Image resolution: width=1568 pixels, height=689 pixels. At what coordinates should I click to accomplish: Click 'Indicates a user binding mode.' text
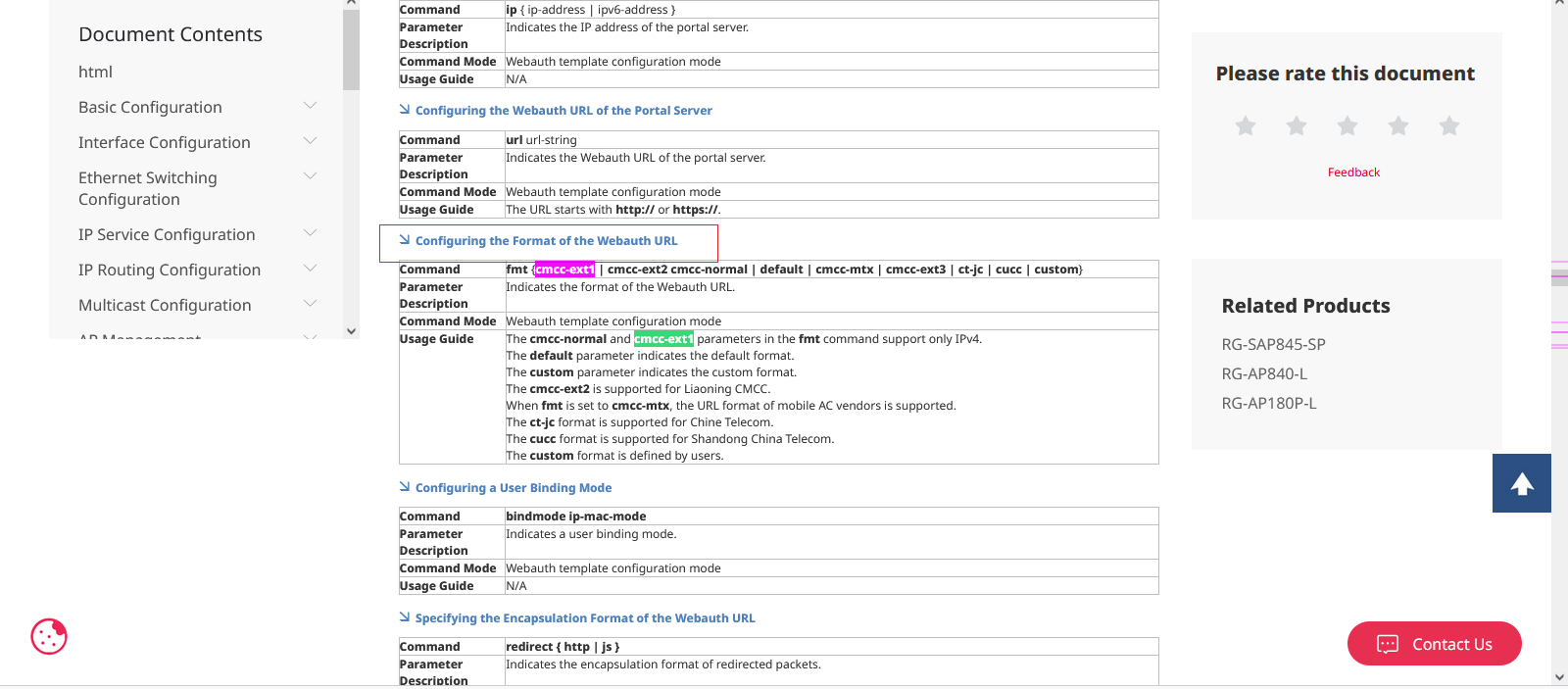(591, 534)
